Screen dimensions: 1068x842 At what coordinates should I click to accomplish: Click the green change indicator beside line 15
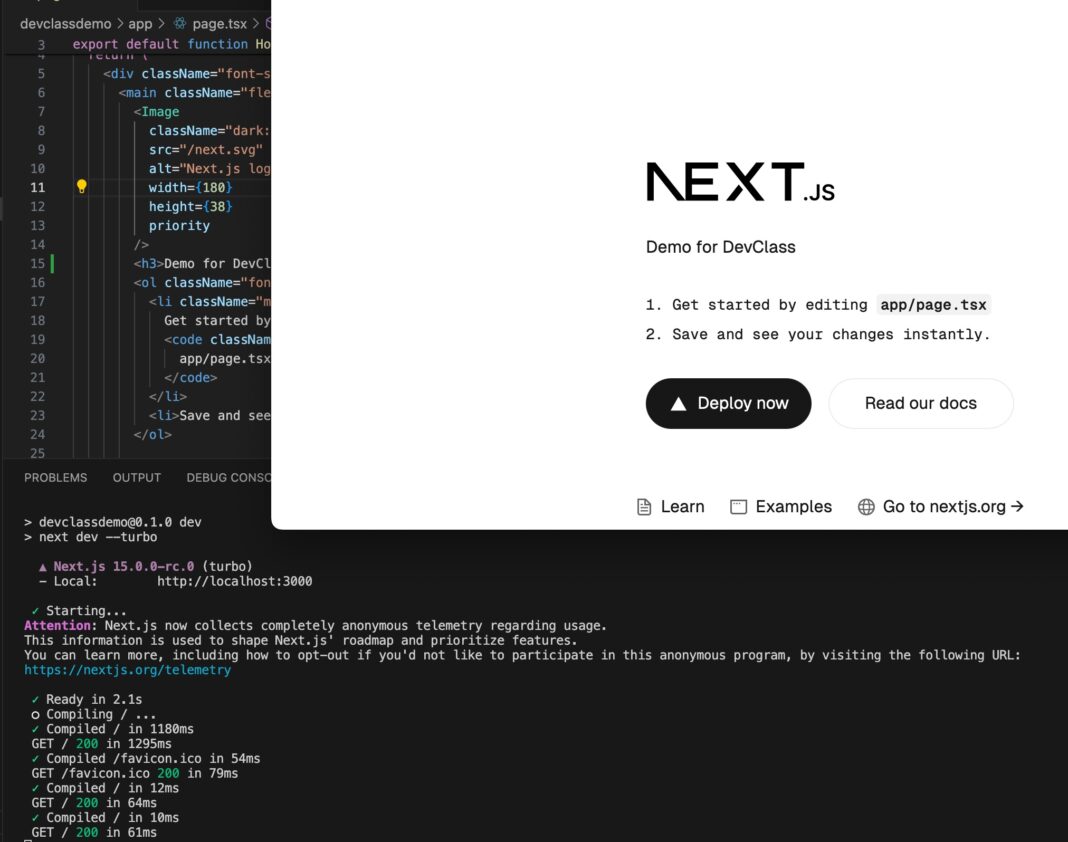[53, 263]
